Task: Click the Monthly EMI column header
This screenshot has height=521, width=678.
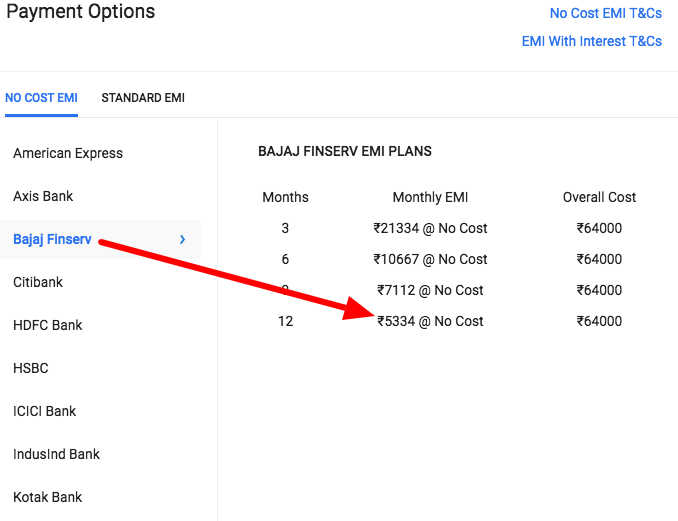Action: (430, 197)
